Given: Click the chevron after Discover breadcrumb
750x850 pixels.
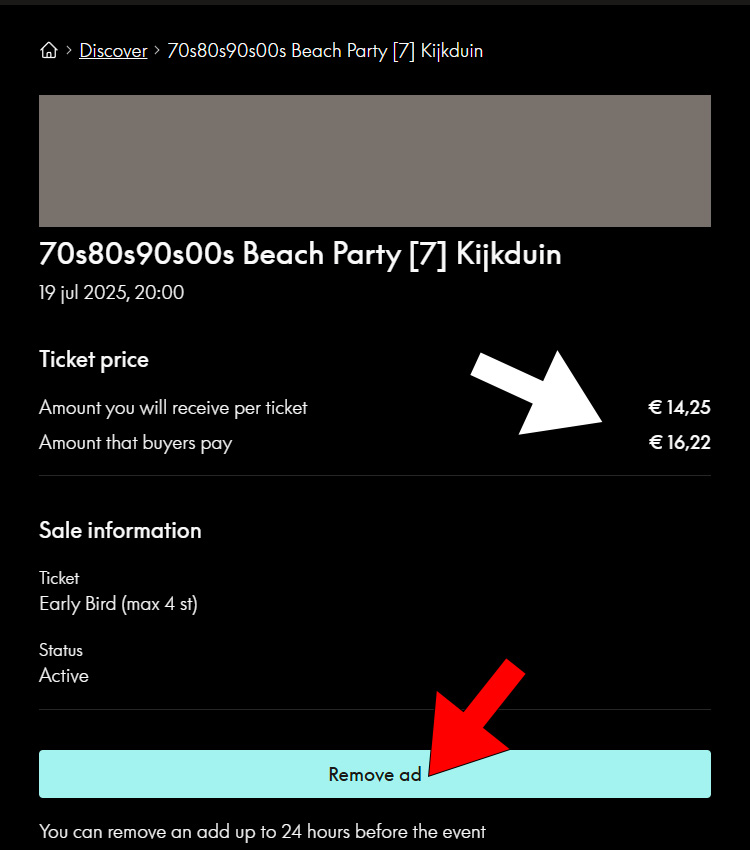Looking at the screenshot, I should coord(157,50).
